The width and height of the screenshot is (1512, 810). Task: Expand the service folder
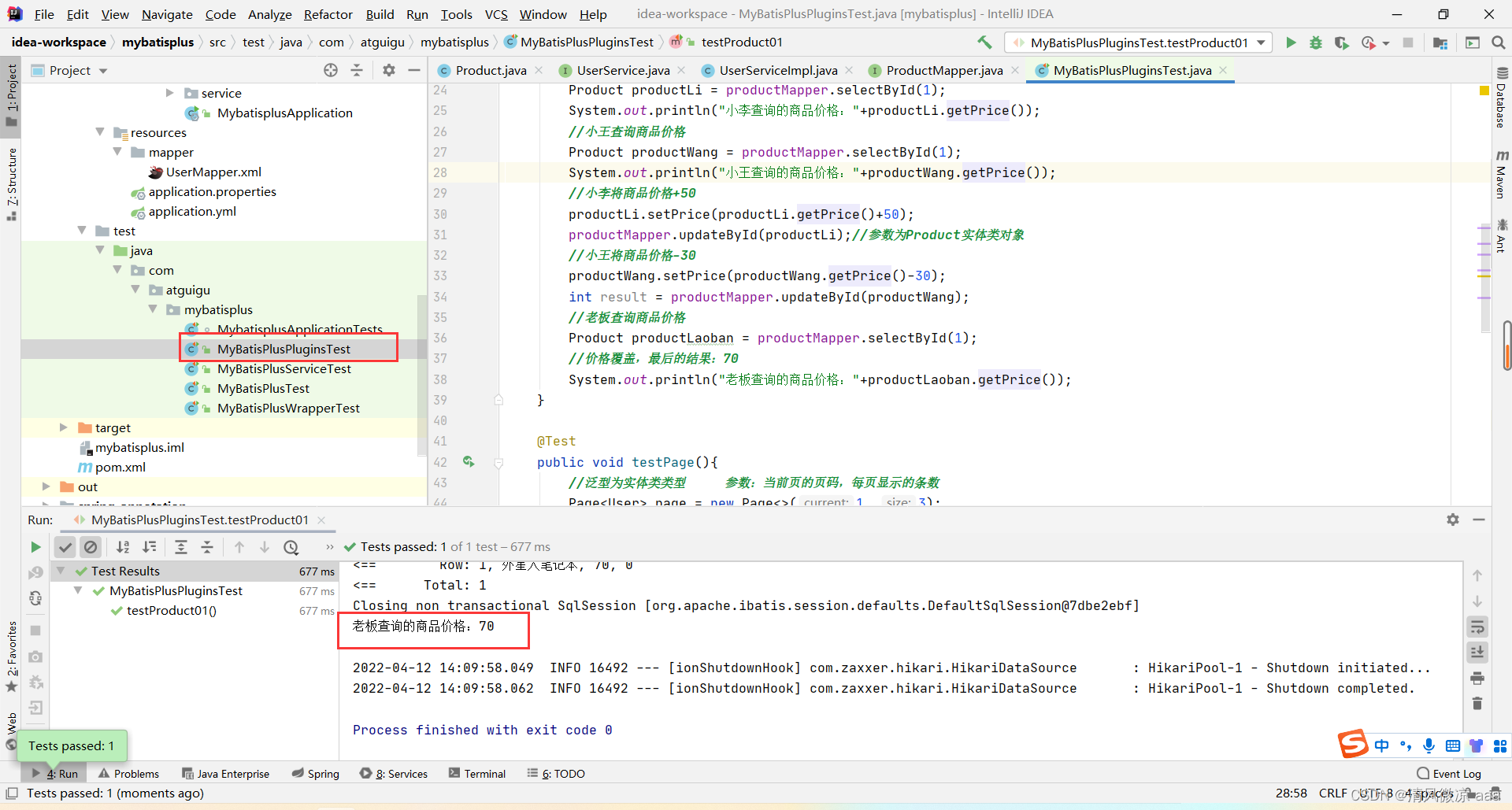pyautogui.click(x=169, y=93)
